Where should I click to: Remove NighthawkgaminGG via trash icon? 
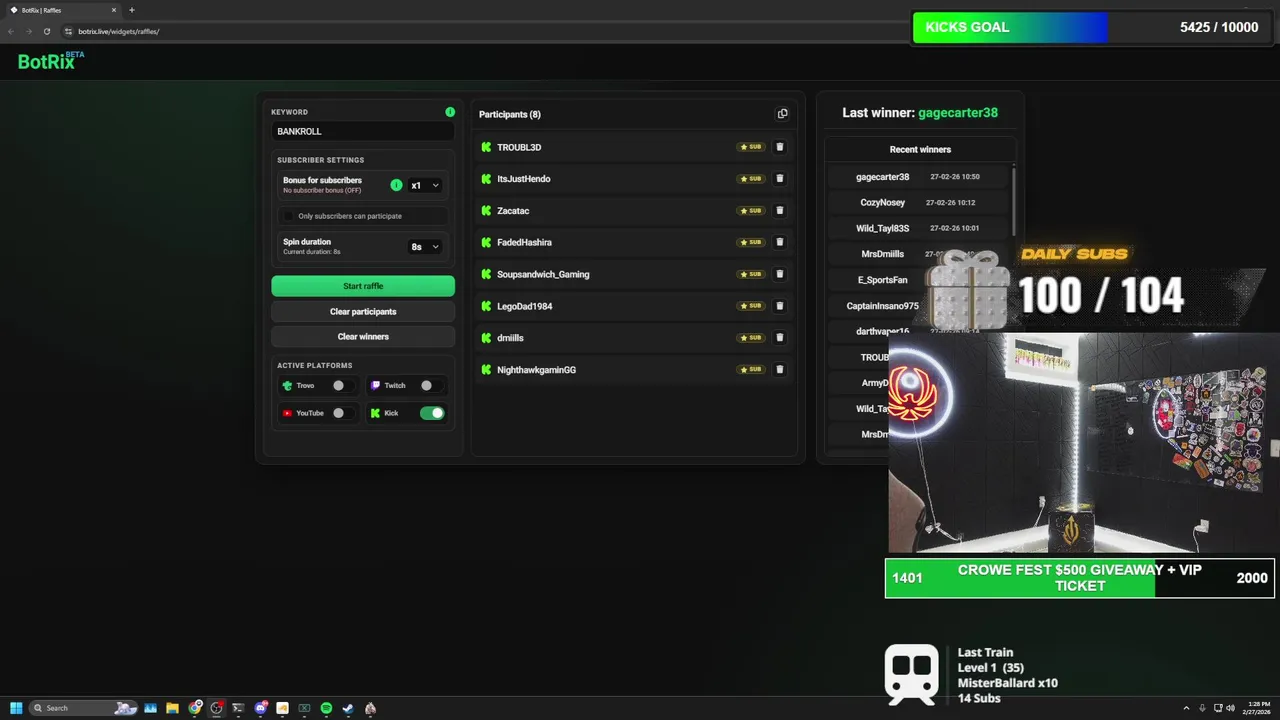click(780, 370)
